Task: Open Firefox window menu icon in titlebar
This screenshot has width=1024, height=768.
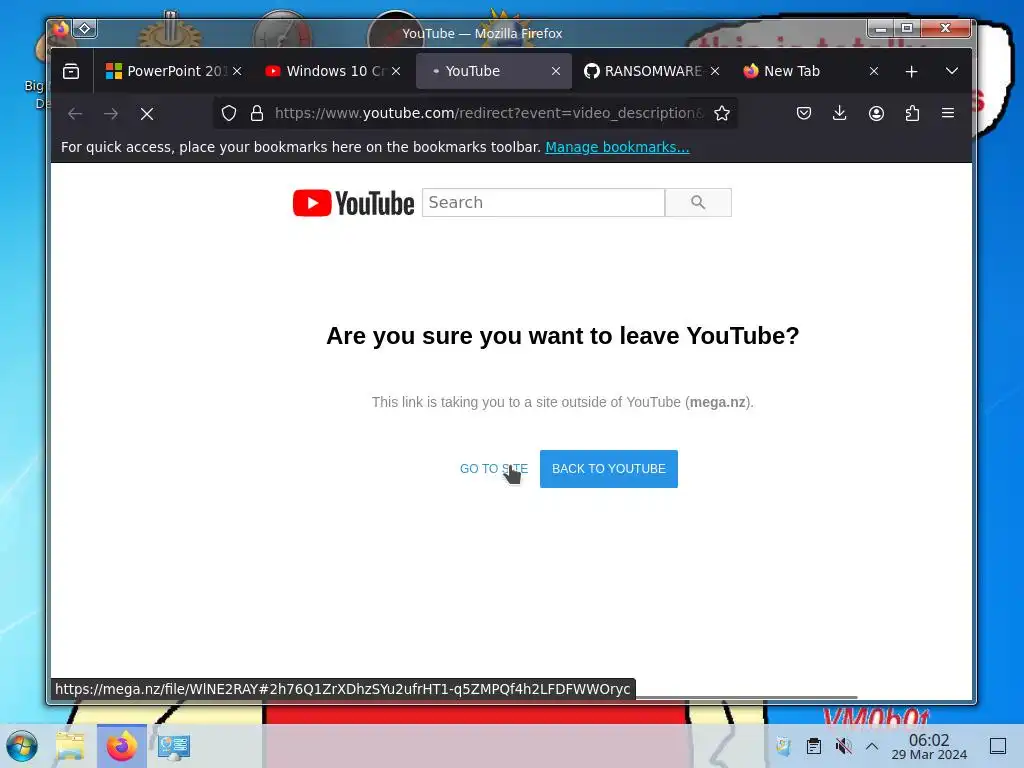Action: pos(61,29)
